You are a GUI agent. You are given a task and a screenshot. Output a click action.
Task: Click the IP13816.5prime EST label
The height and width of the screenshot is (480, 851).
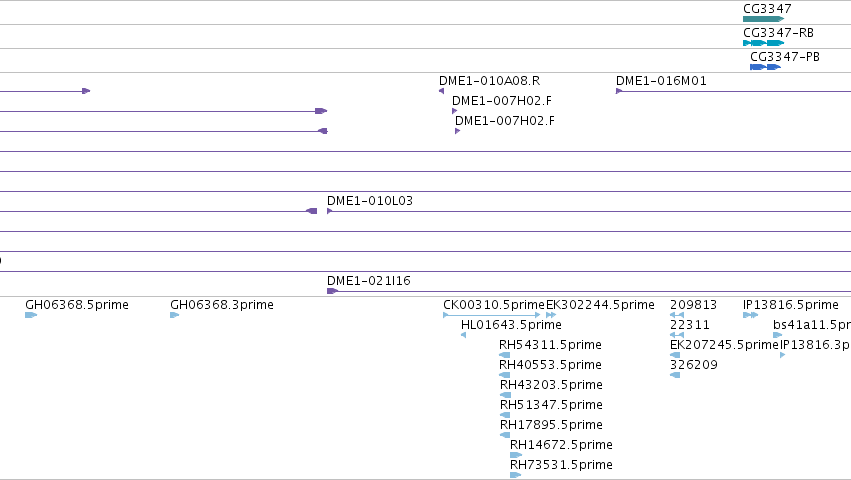791,305
